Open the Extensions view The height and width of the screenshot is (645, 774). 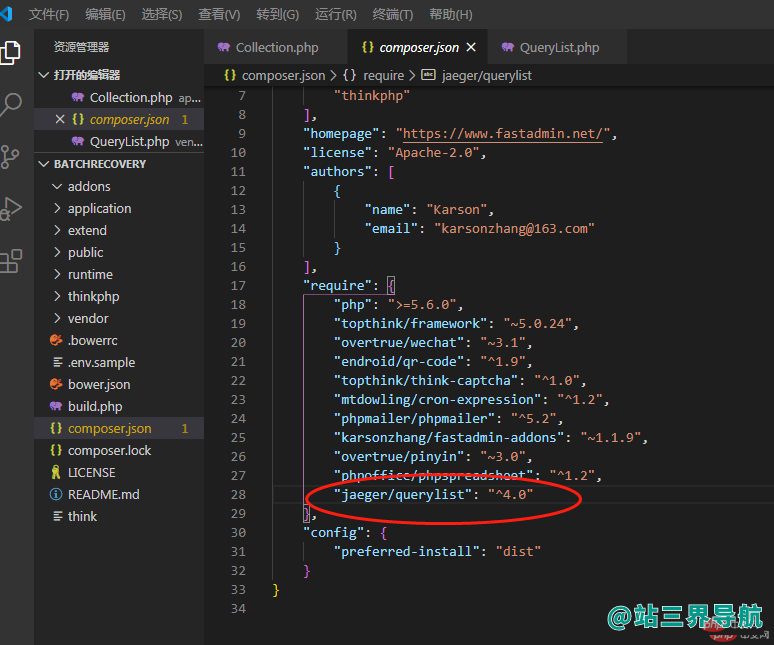click(10, 261)
